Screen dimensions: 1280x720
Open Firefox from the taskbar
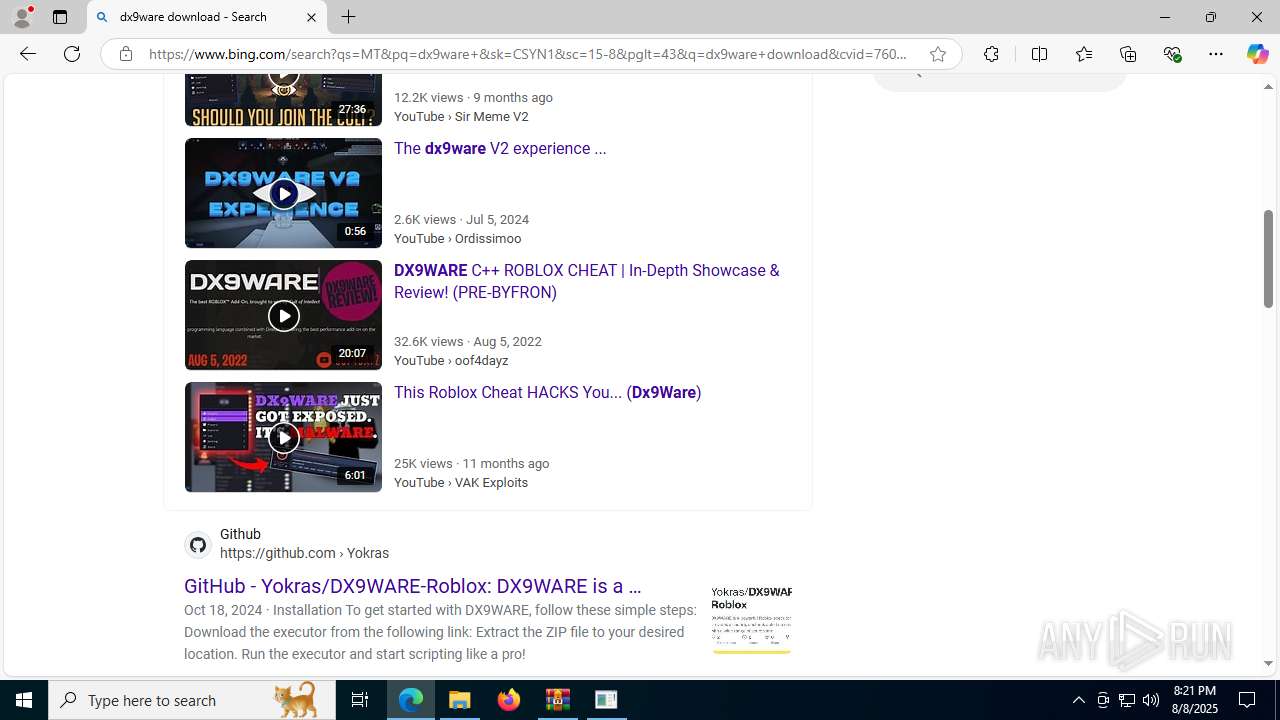pyautogui.click(x=509, y=700)
